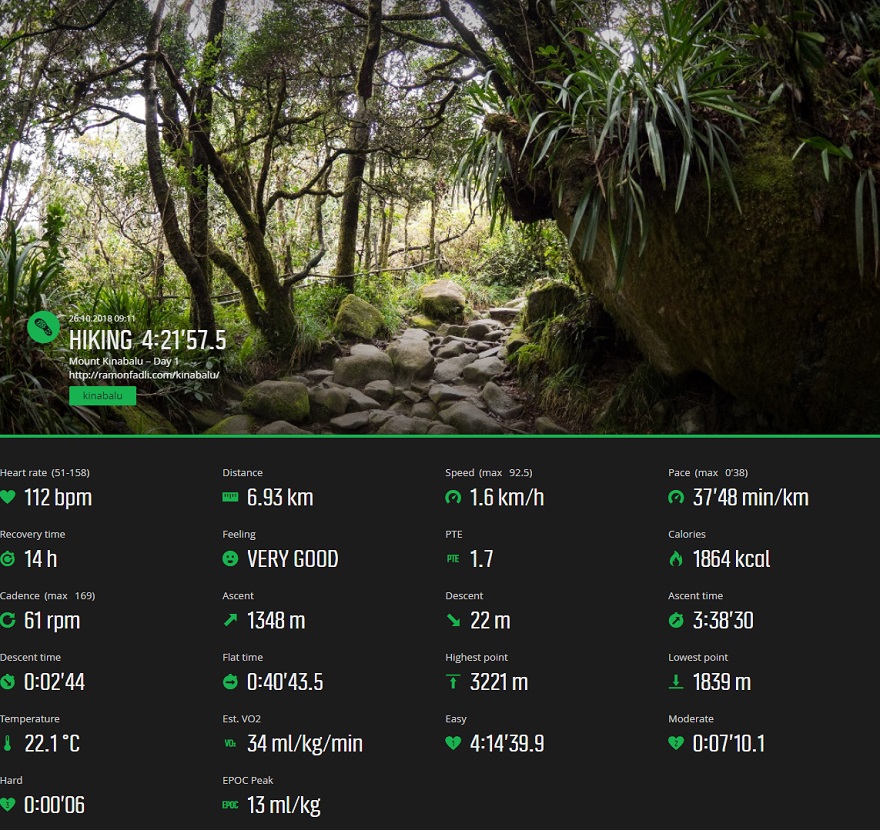The width and height of the screenshot is (880, 830).
Task: Click the flat time icon beside 0:40'43.5
Action: click(230, 681)
